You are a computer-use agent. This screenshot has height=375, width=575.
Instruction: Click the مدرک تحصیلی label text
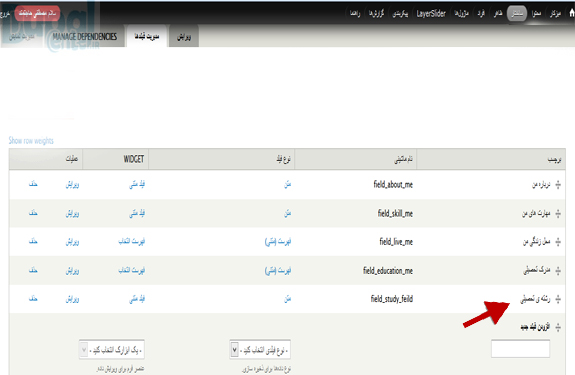click(x=536, y=271)
